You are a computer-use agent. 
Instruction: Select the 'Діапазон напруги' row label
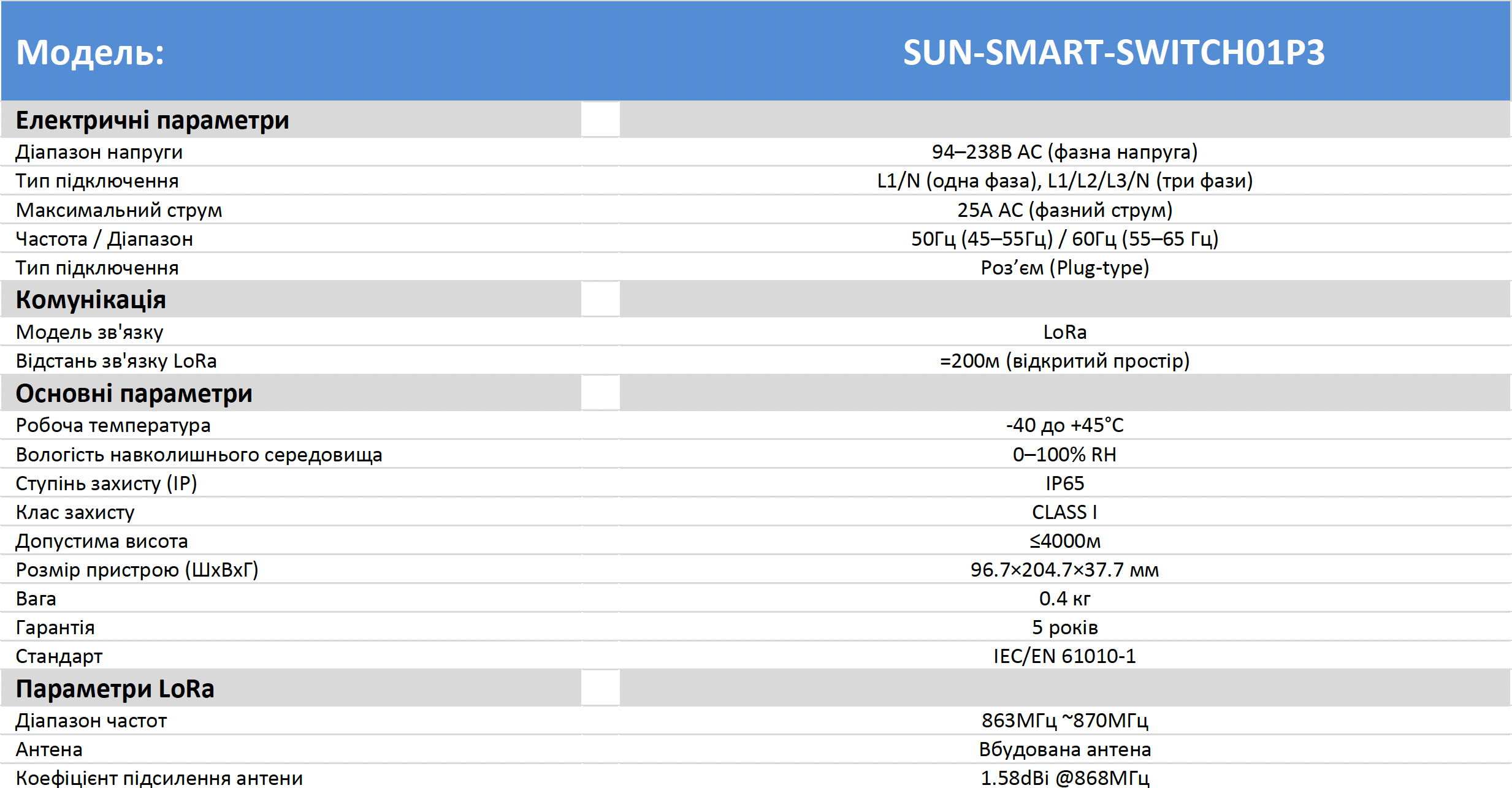[x=99, y=152]
